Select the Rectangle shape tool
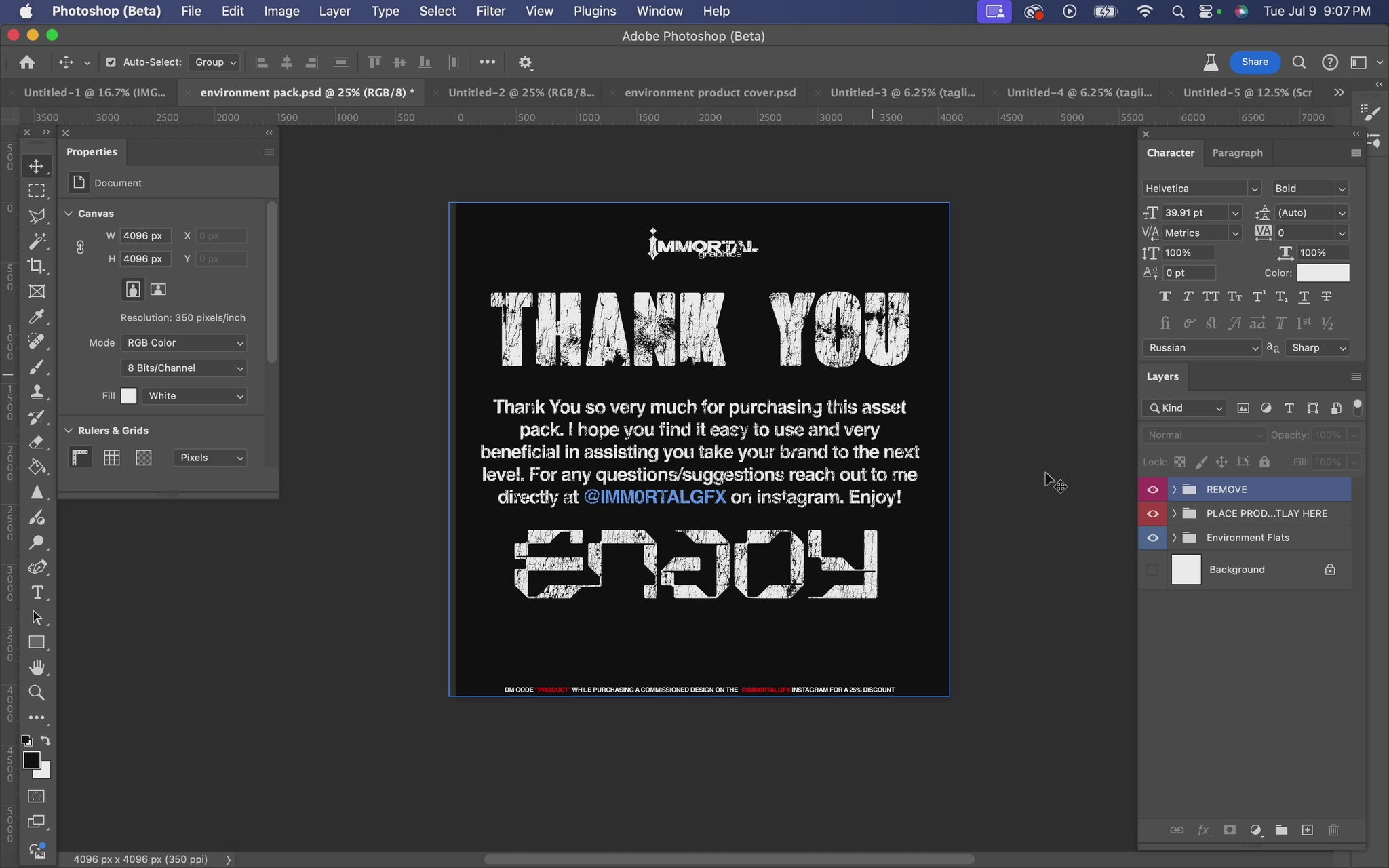 click(37, 642)
